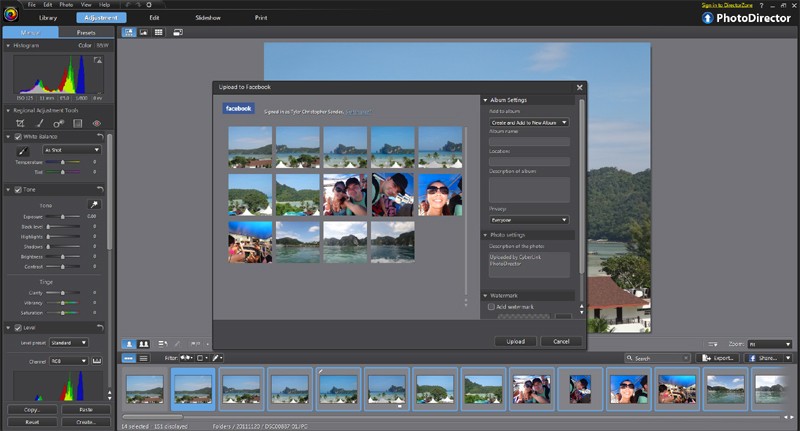Collapse the Watermark section
The height and width of the screenshot is (431, 800).
coord(485,296)
